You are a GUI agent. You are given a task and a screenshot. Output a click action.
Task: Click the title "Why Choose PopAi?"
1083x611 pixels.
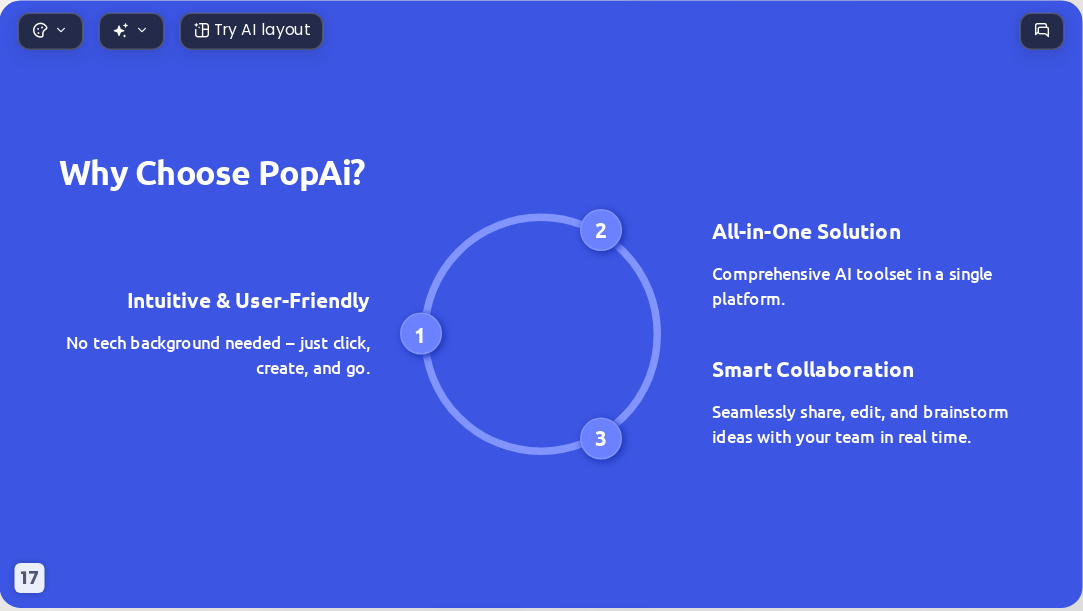tap(212, 173)
